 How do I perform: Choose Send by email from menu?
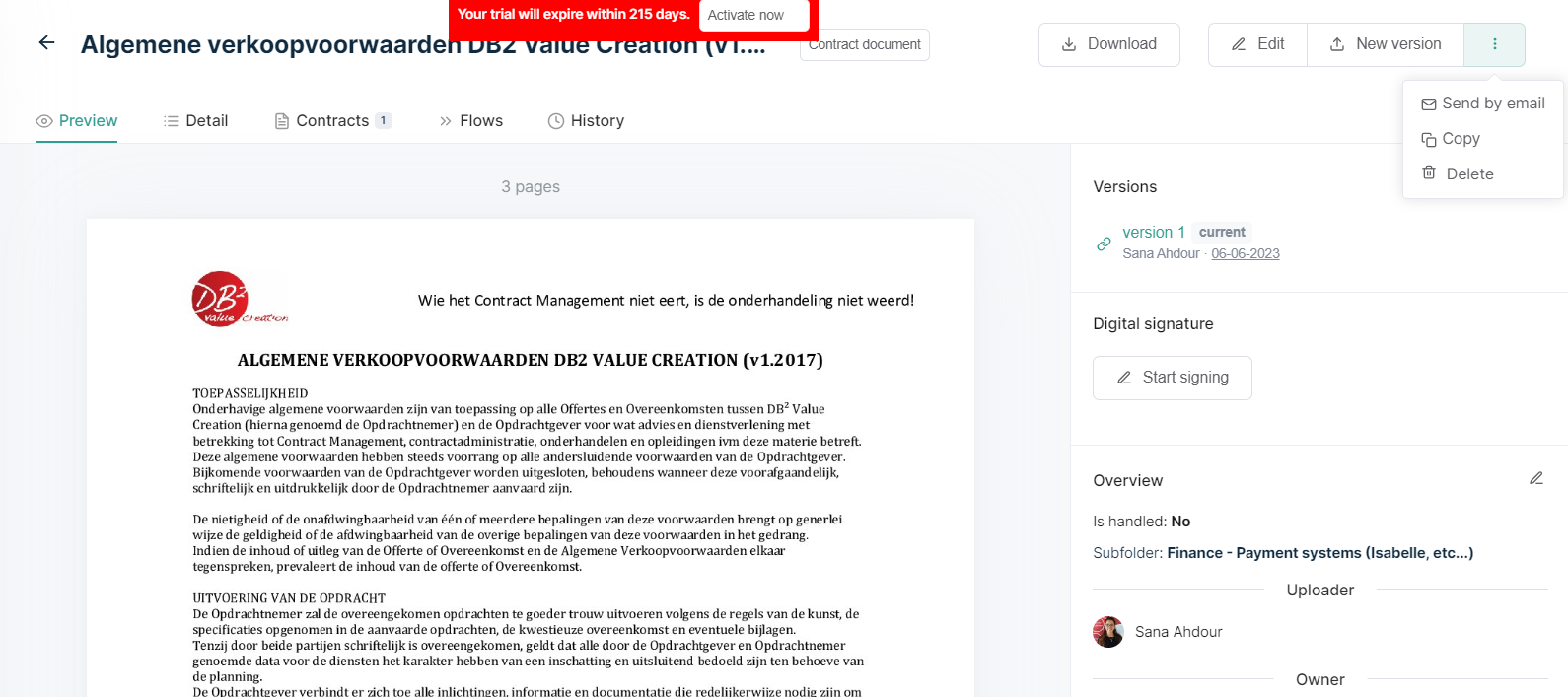point(1482,104)
